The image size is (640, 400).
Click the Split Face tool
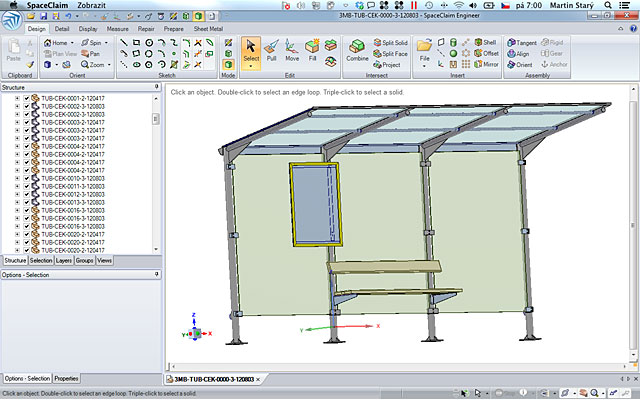pos(391,53)
